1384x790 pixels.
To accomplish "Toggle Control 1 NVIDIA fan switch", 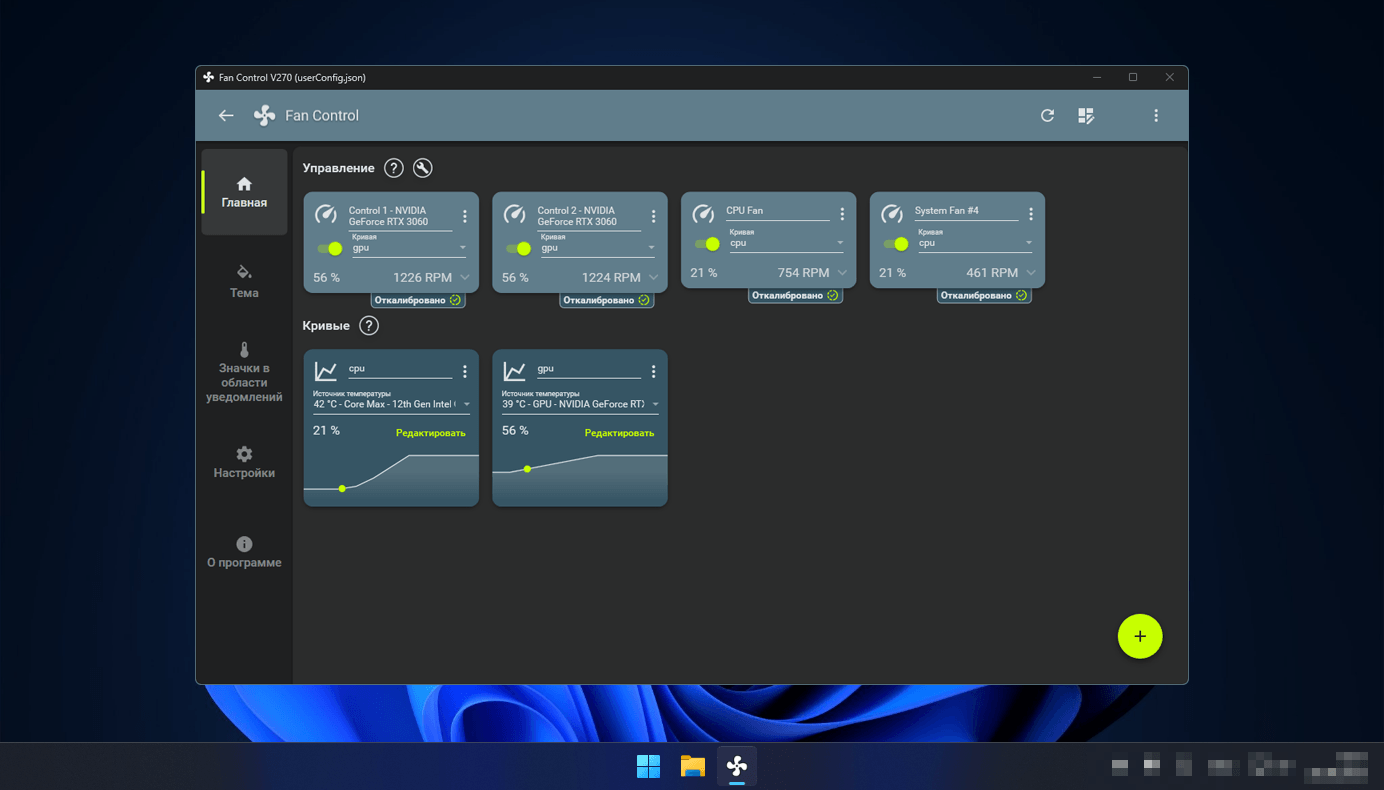I will point(330,248).
